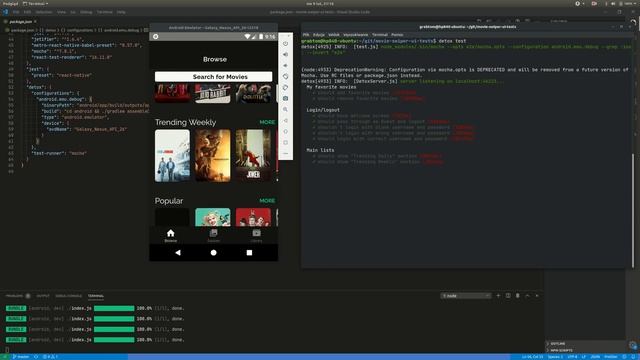The height and width of the screenshot is (360, 640).
Task: Click emulator sidebar overview square icon
Action: 285,142
